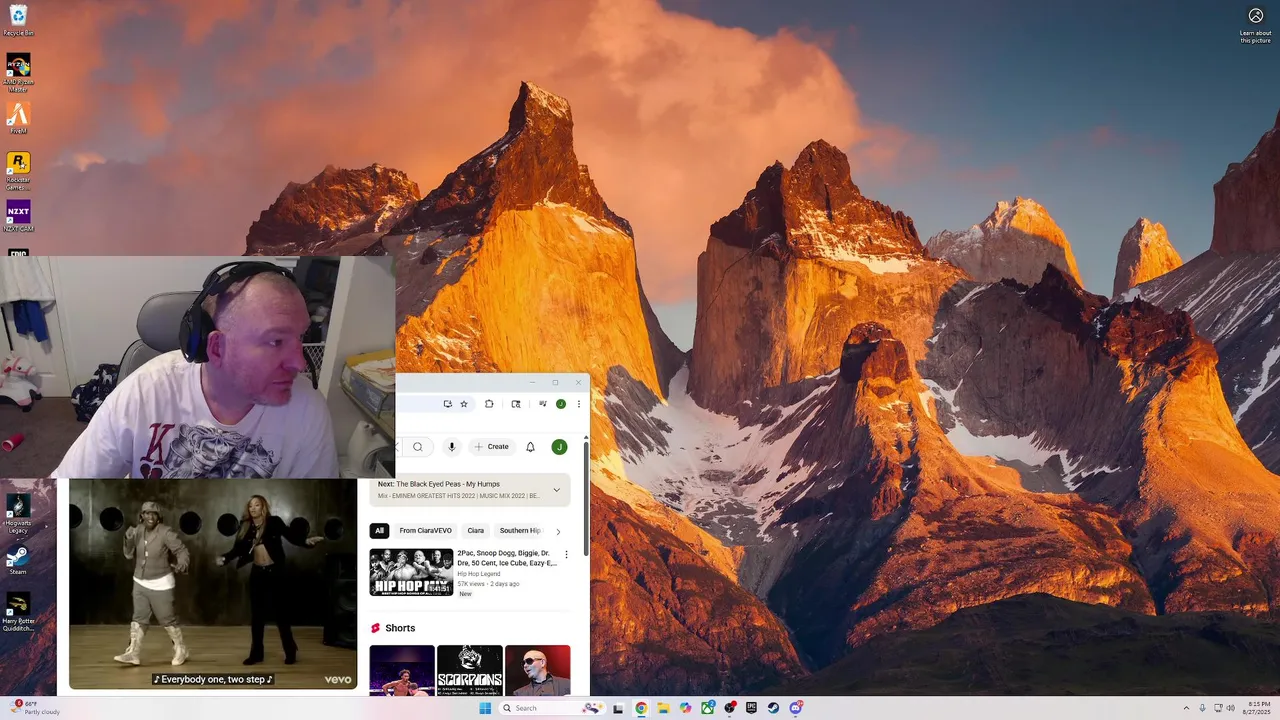Select the 'Southern Hip' filter chip
This screenshot has height=720, width=1280.
(x=520, y=531)
